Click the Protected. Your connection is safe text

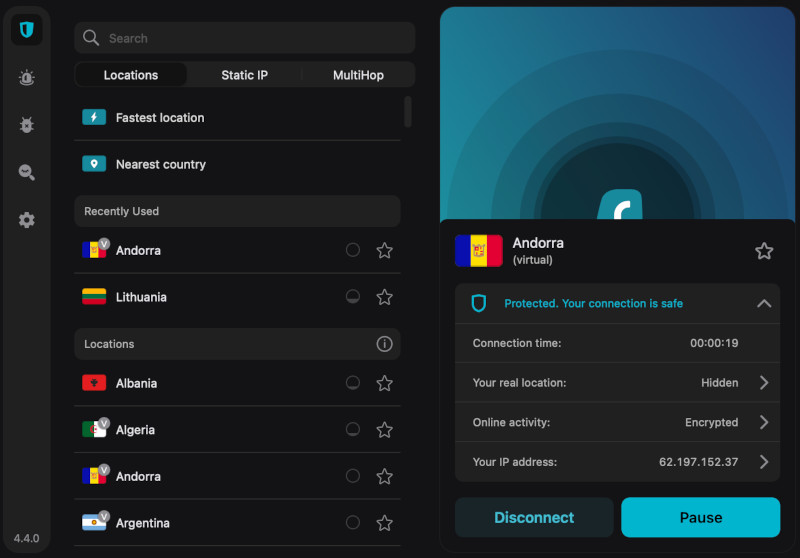tap(593, 303)
